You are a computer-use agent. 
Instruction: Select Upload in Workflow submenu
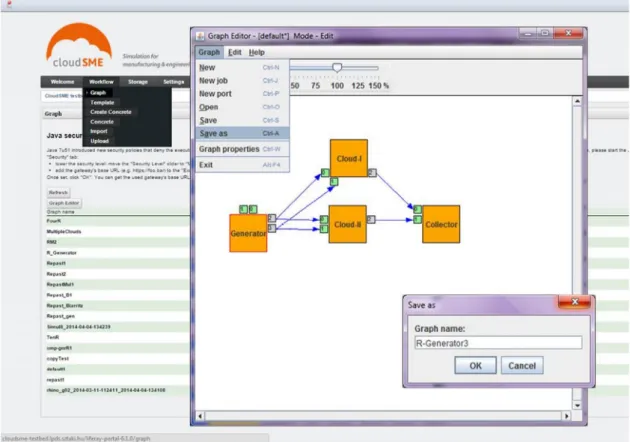coord(100,141)
